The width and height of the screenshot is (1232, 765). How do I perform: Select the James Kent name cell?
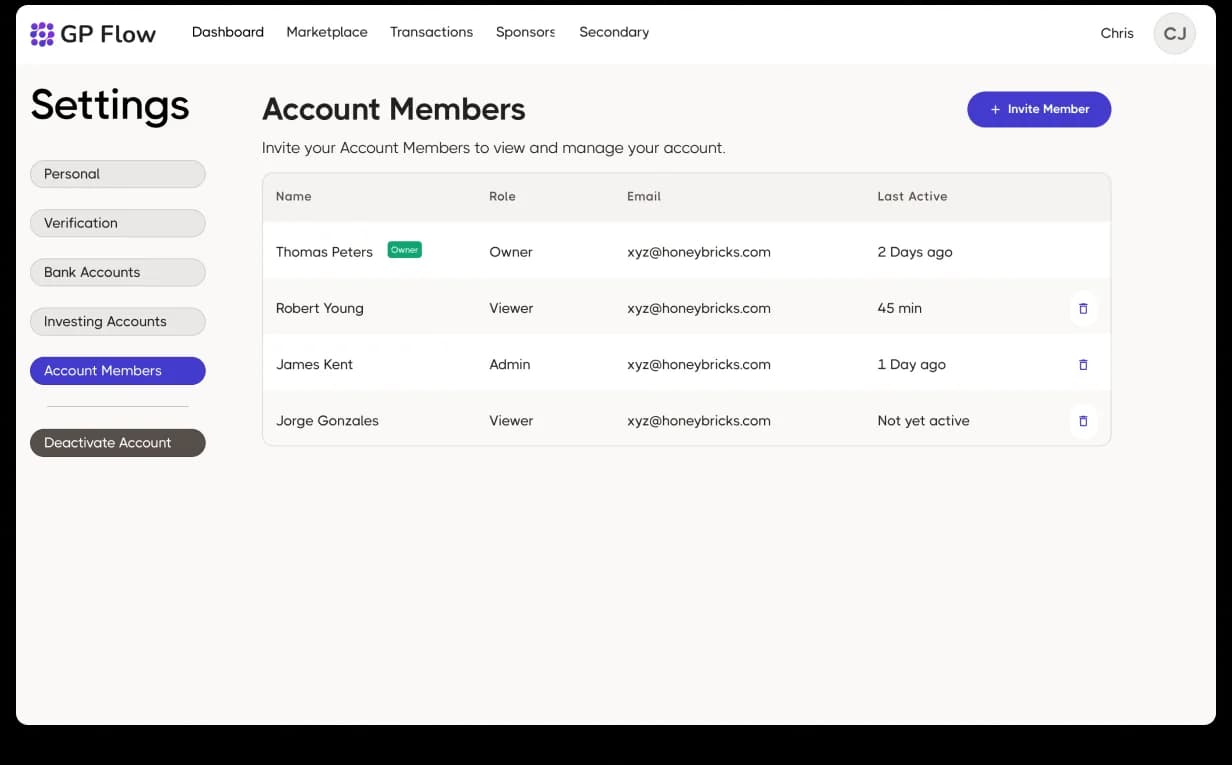[314, 364]
